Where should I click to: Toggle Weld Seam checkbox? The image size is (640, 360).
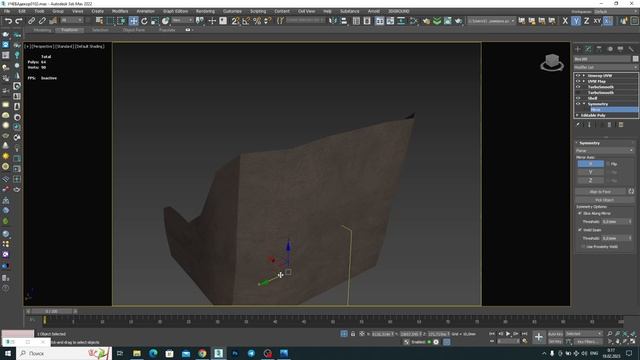click(x=580, y=230)
